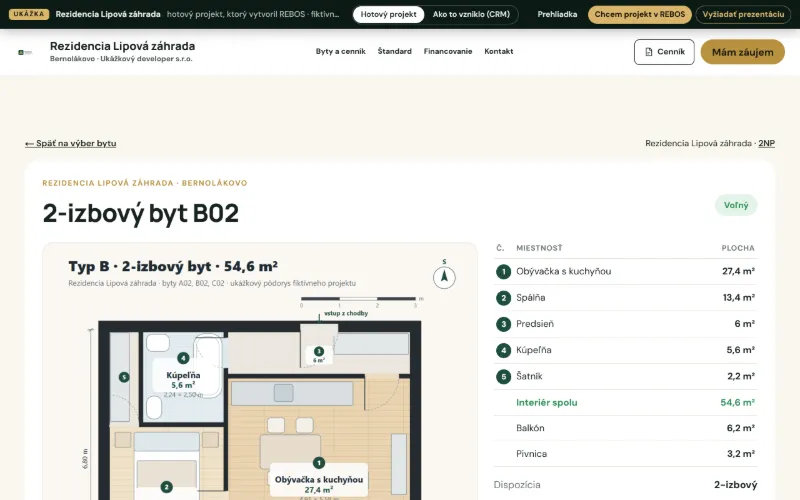Viewport: 800px width, 500px height.
Task: Select room marker 4 in Kúpeľňa on plan
Action: pos(183,358)
